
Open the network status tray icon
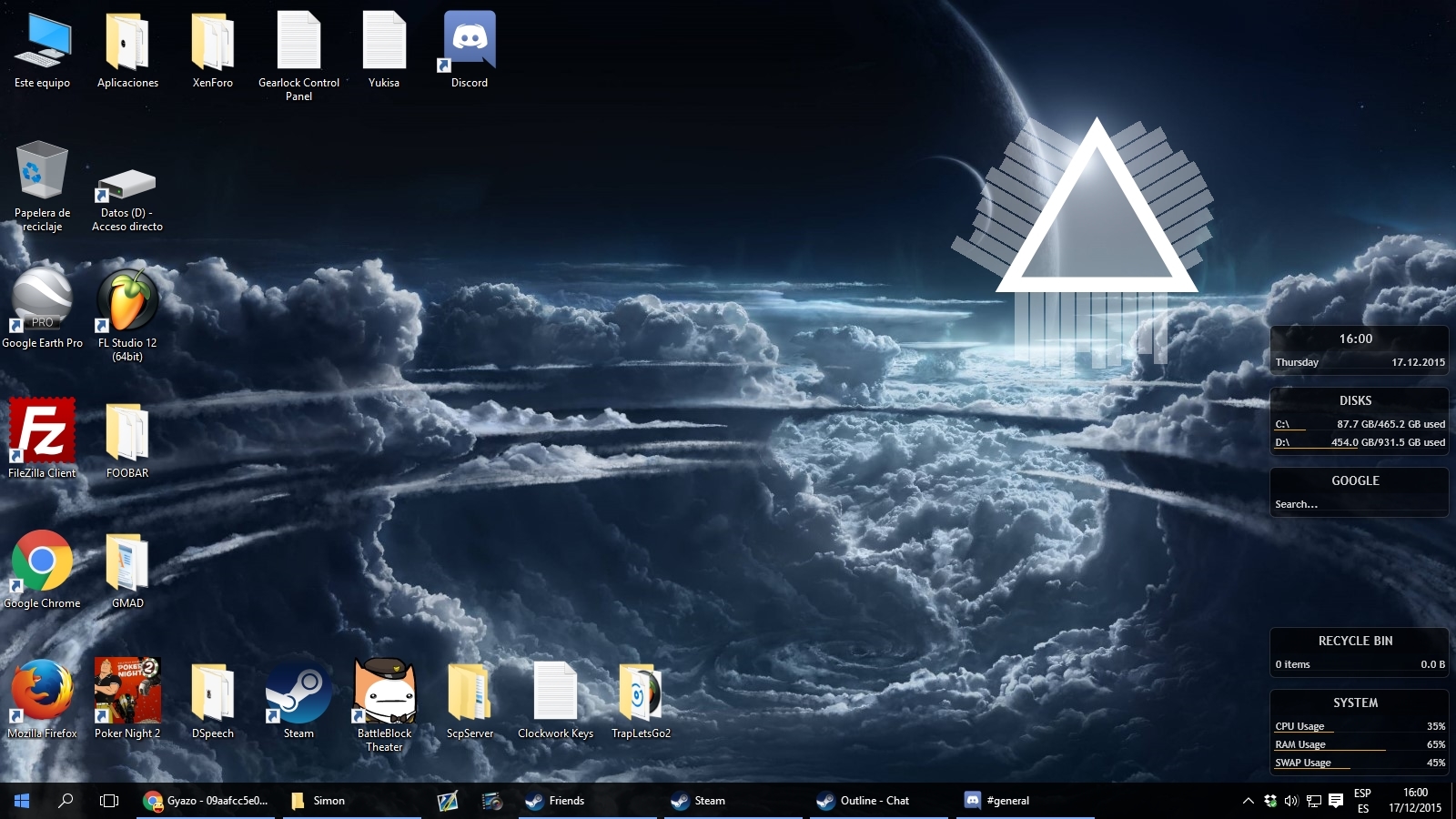tap(1314, 801)
